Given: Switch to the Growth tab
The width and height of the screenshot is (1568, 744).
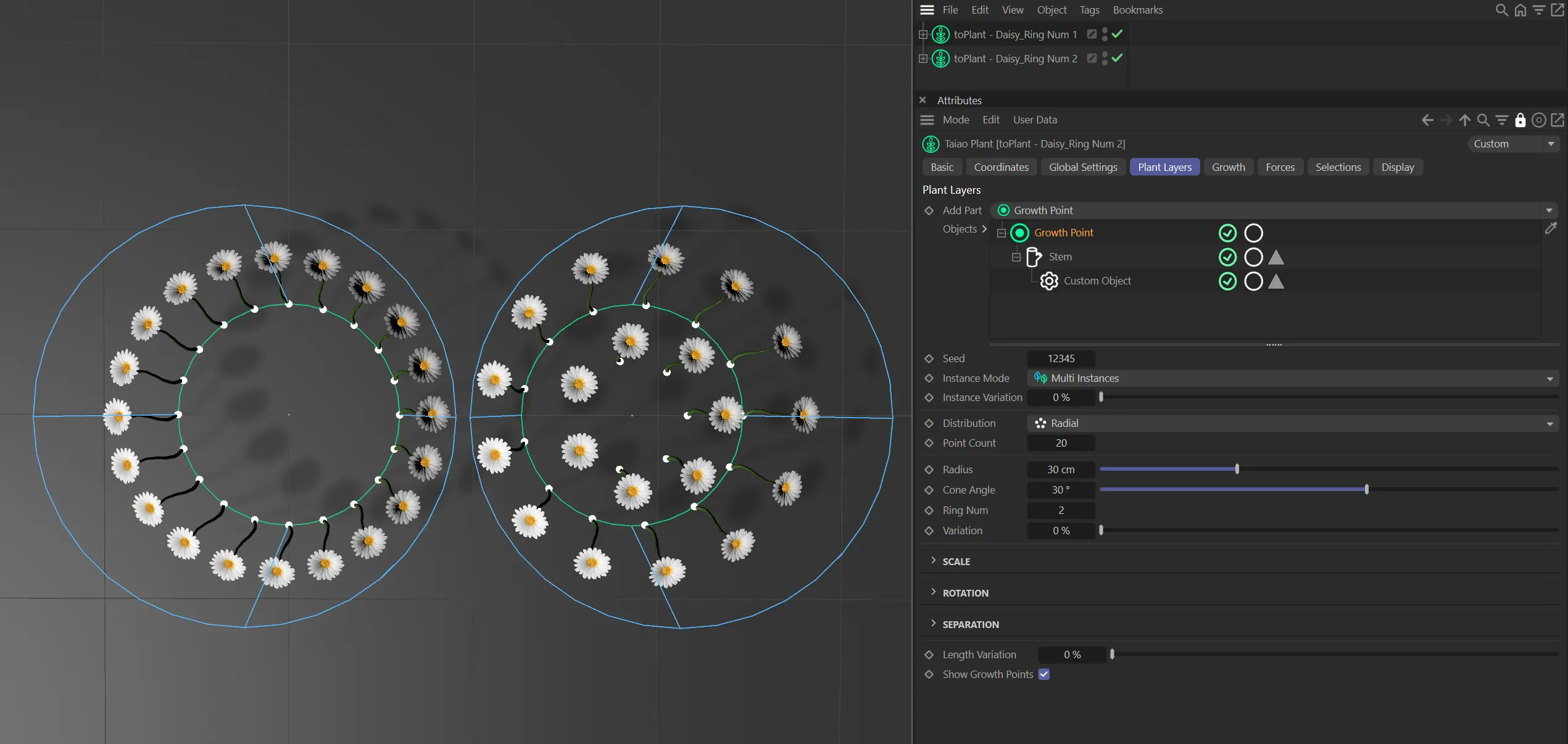Looking at the screenshot, I should click(1228, 167).
